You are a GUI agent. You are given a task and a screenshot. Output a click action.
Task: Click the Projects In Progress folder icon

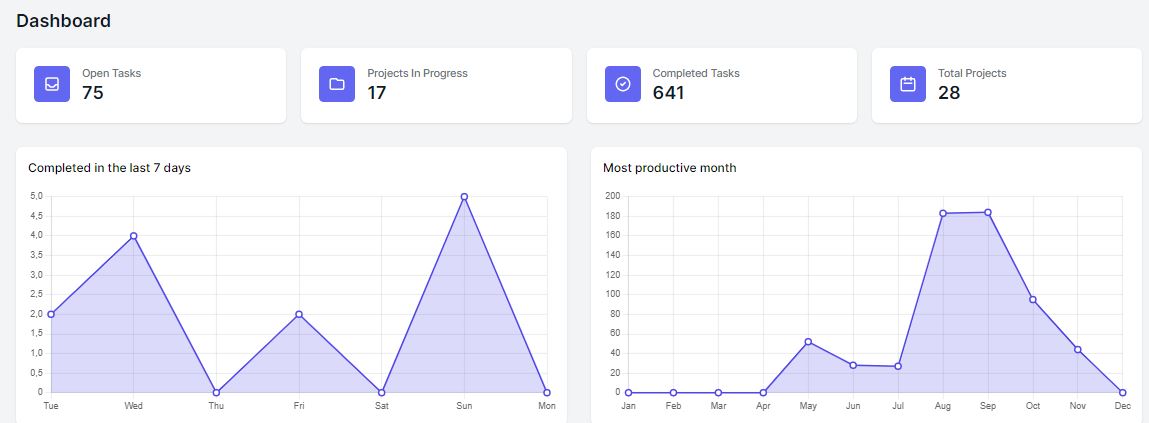point(337,84)
